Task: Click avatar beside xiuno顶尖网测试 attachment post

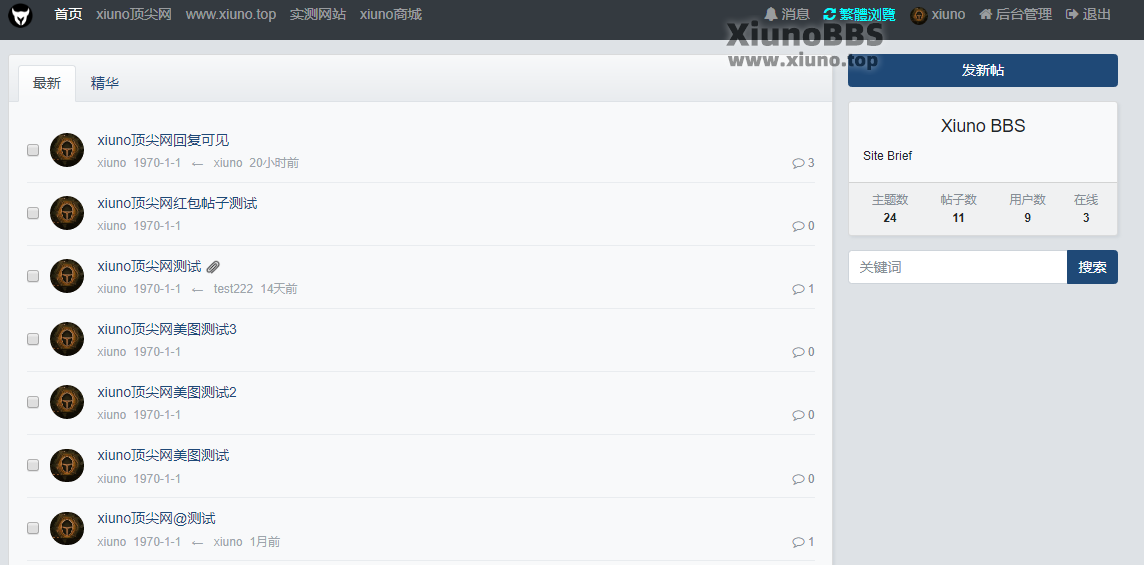Action: [x=66, y=276]
